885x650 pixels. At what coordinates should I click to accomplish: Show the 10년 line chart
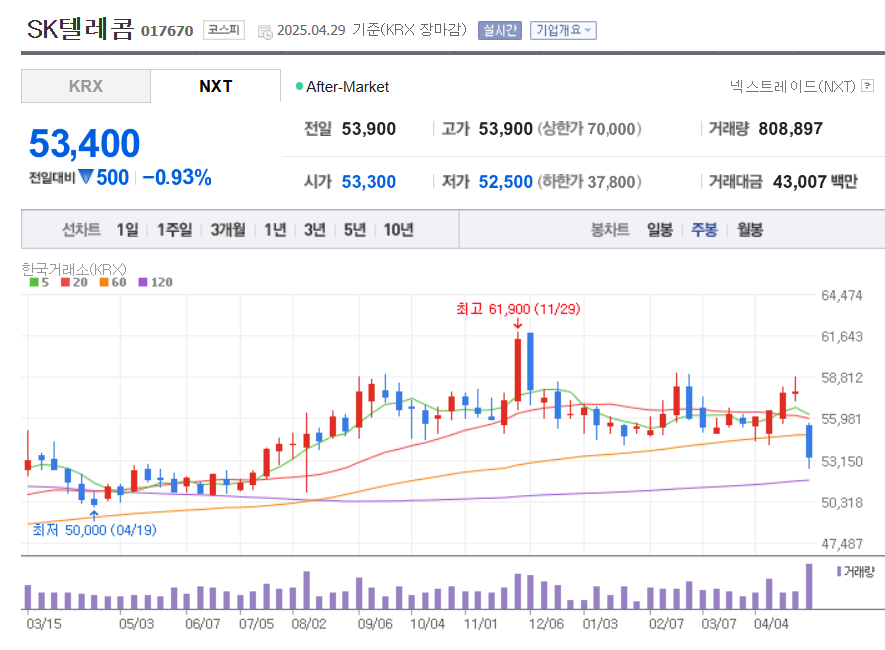pyautogui.click(x=398, y=230)
